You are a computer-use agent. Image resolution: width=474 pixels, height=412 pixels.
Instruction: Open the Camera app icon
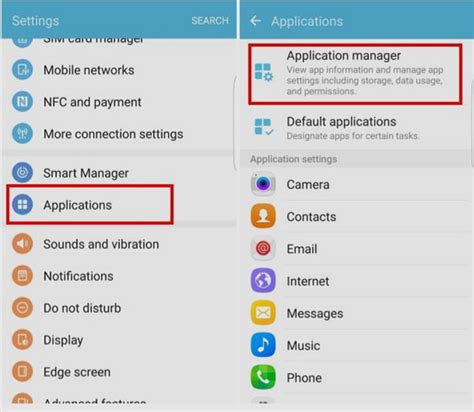point(263,184)
